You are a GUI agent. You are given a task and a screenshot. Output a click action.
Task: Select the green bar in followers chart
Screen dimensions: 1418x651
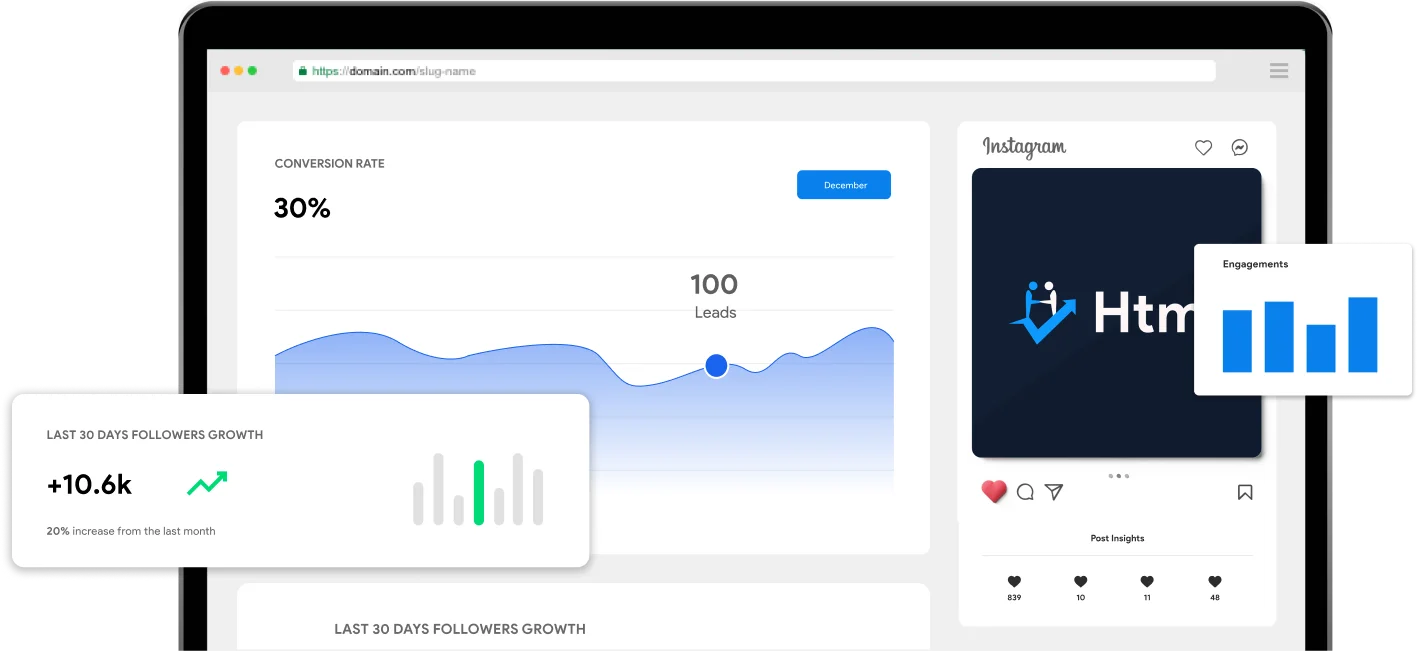pos(479,493)
